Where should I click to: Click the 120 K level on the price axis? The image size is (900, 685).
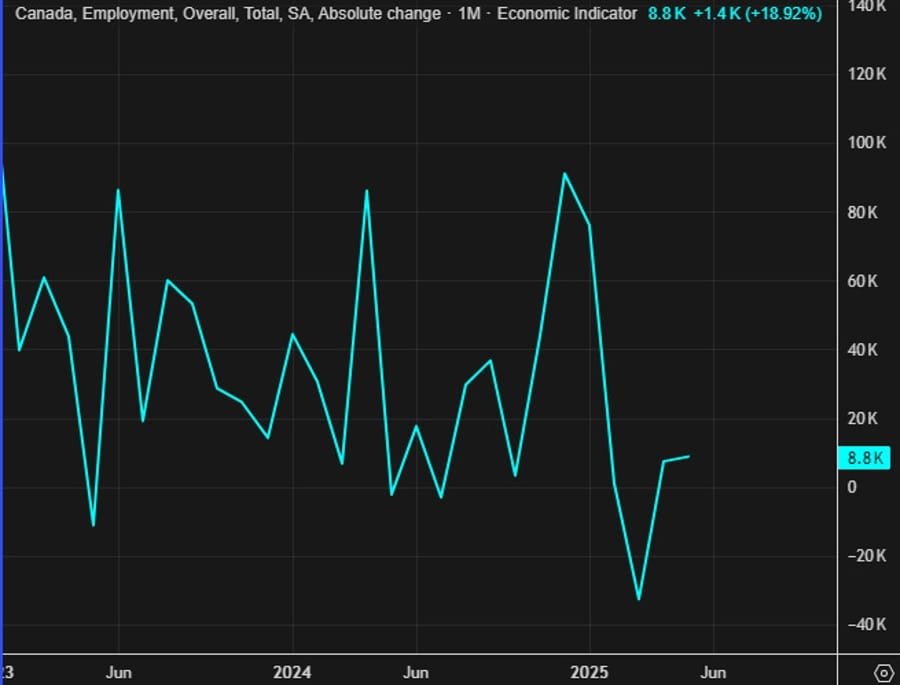pos(867,74)
